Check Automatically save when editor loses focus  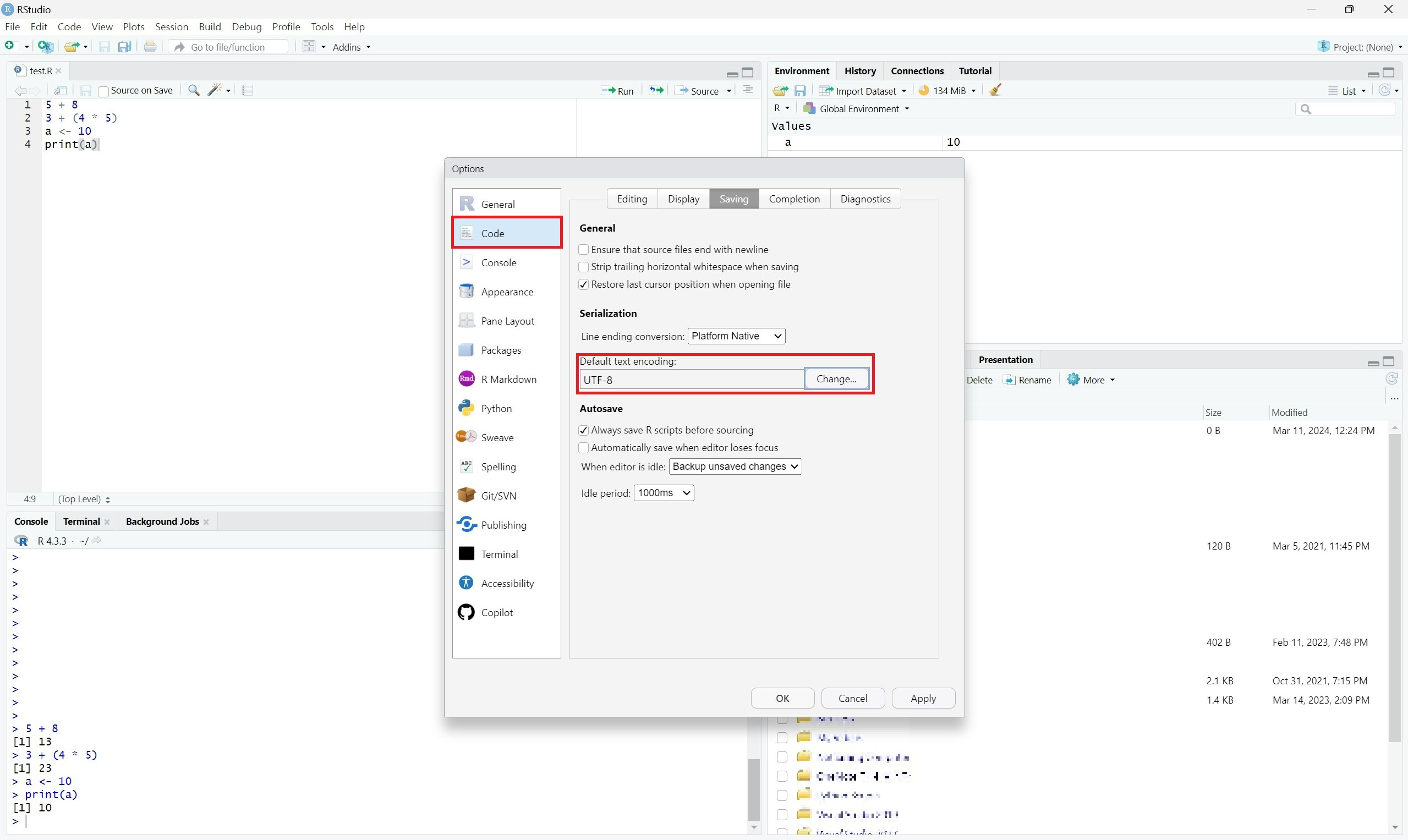click(x=584, y=448)
